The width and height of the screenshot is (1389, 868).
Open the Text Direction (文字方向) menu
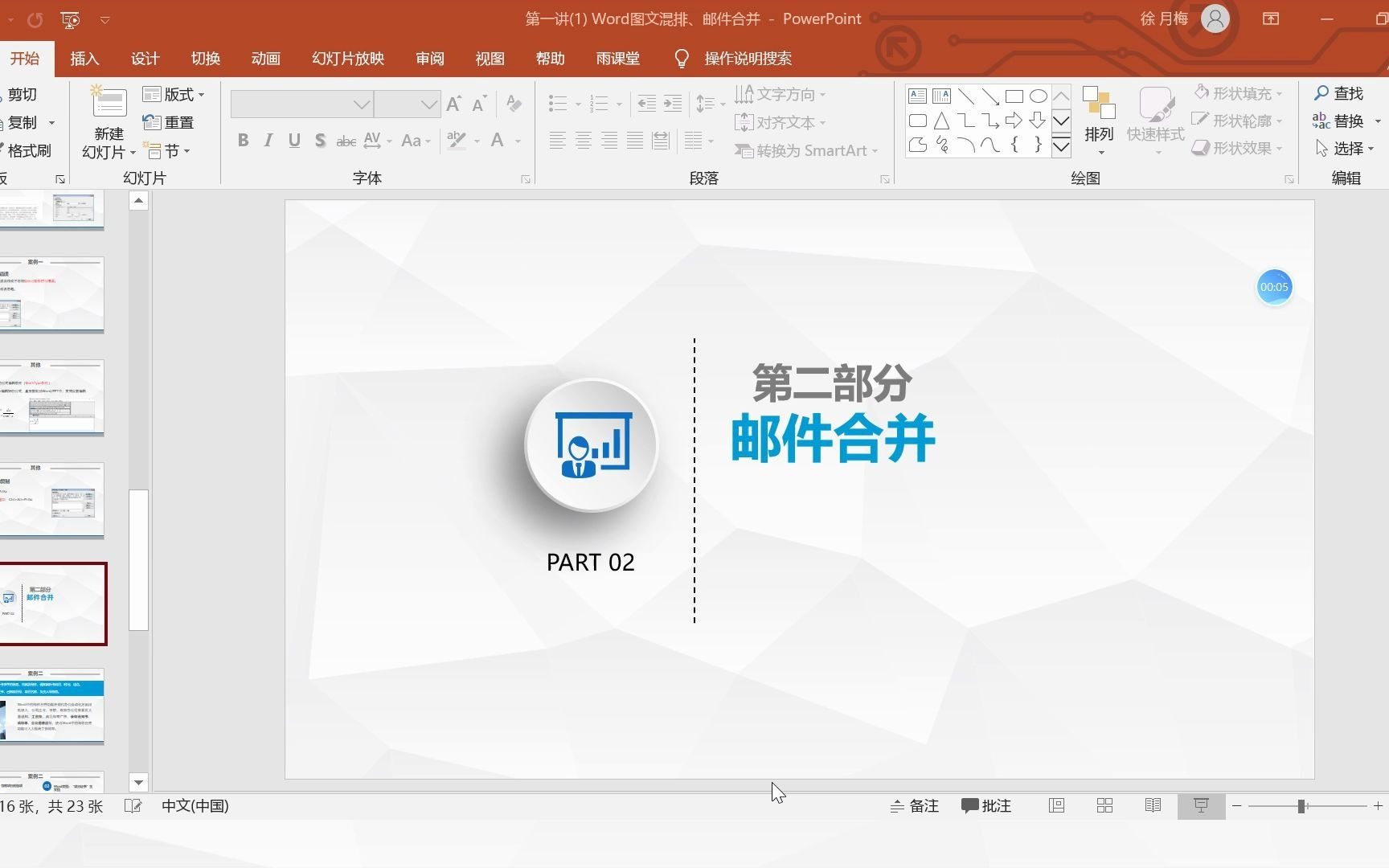click(x=780, y=94)
